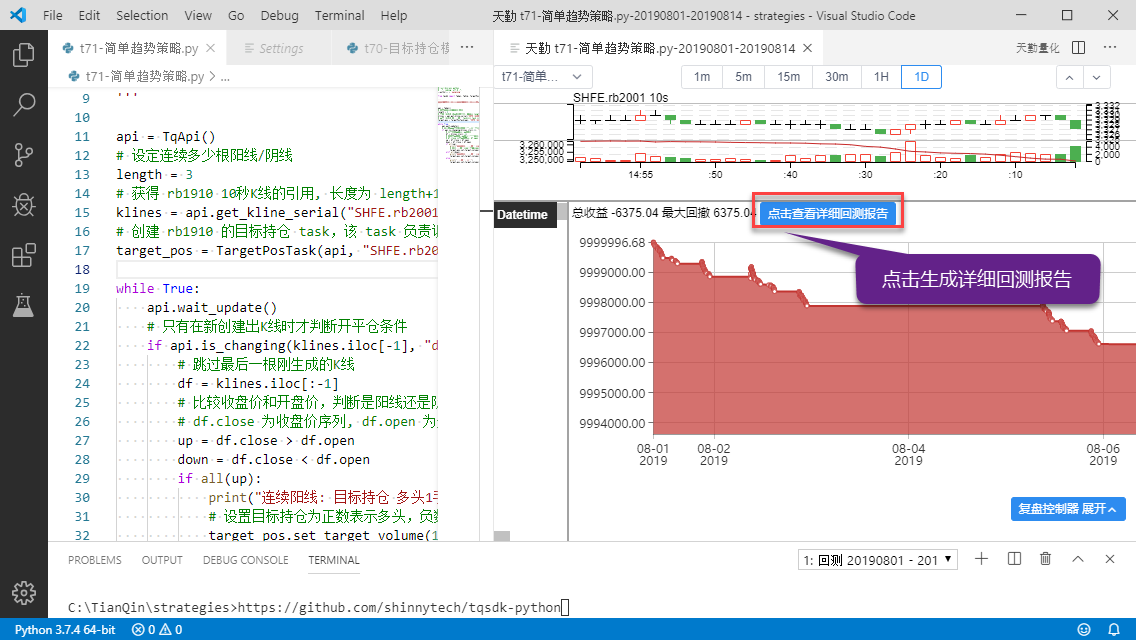
Task: Open the Debug view in activity bar
Action: [x=24, y=205]
